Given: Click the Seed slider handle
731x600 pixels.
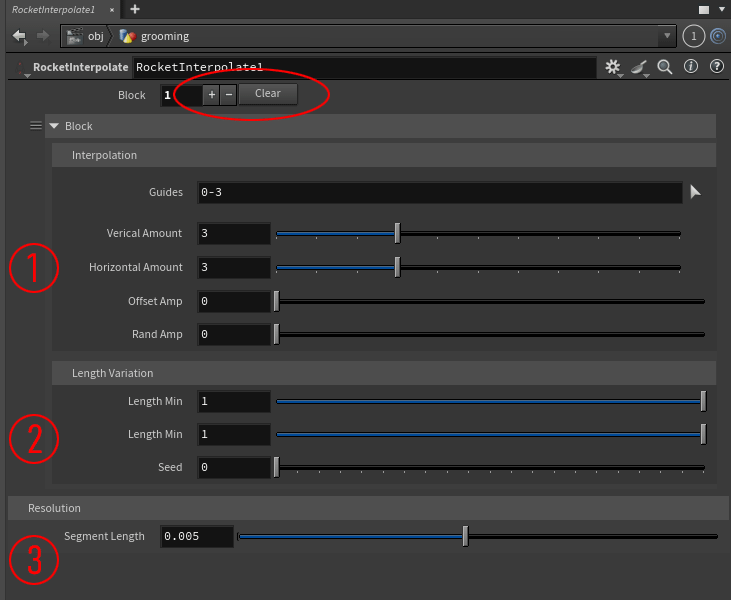Looking at the screenshot, I should click(276, 467).
